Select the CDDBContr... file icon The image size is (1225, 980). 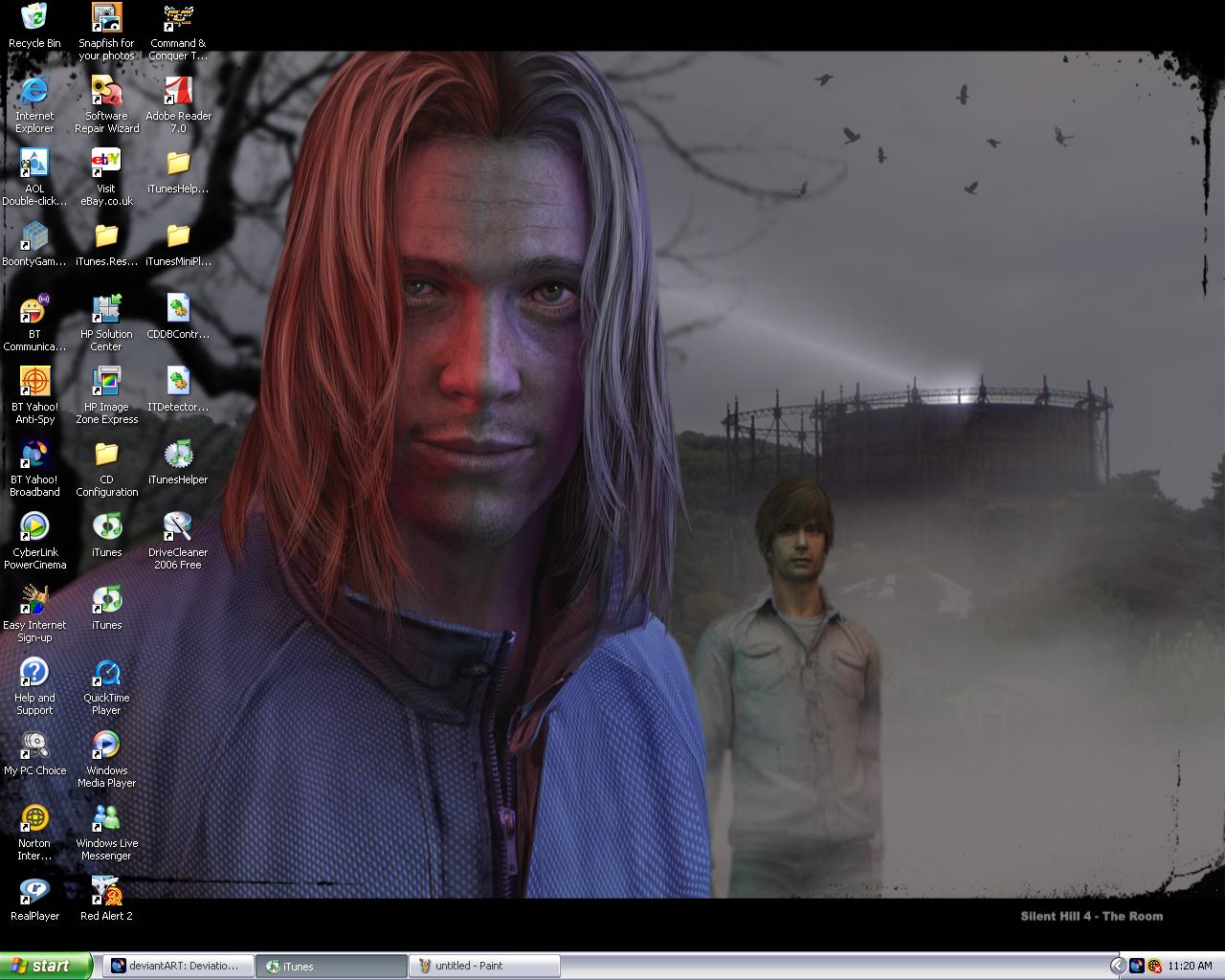pyautogui.click(x=178, y=317)
